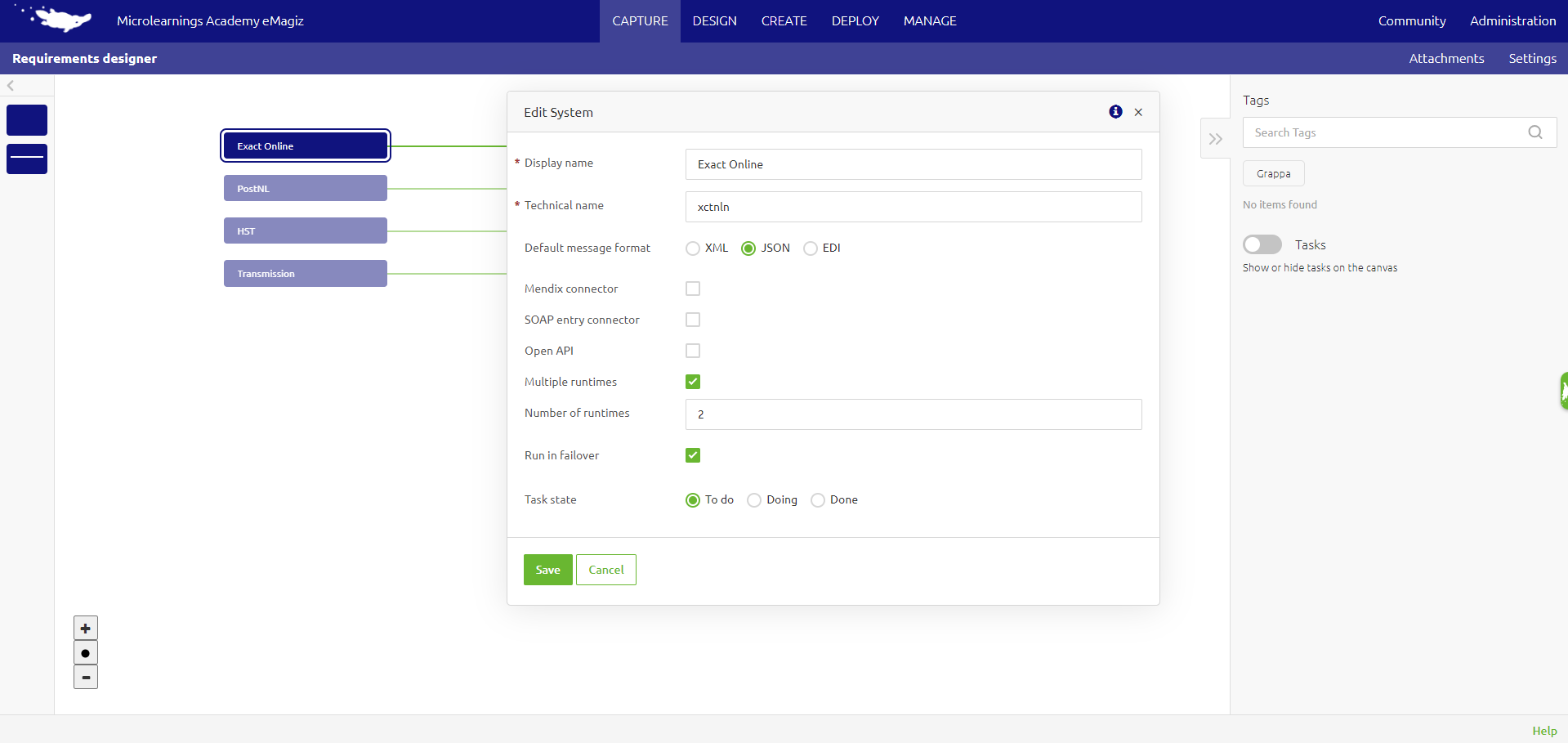Viewport: 1568px width, 743px height.
Task: Zoom out using the minus icon
Action: click(x=85, y=677)
